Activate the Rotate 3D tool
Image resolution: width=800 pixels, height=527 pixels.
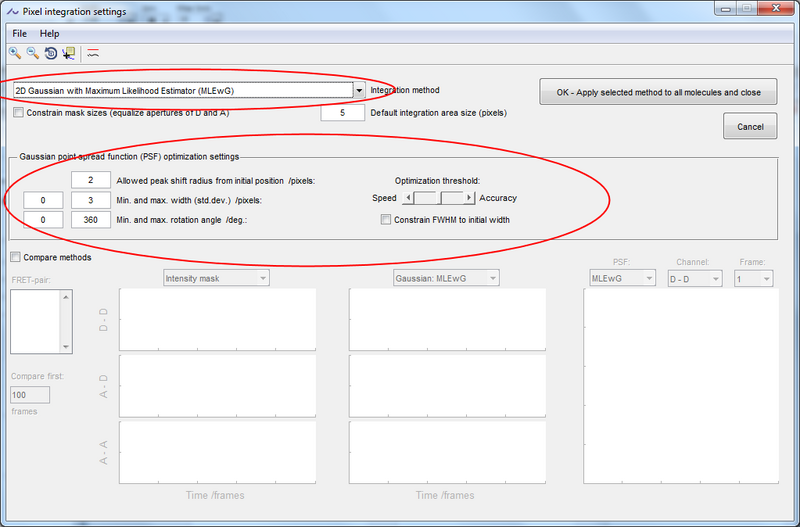(50, 53)
